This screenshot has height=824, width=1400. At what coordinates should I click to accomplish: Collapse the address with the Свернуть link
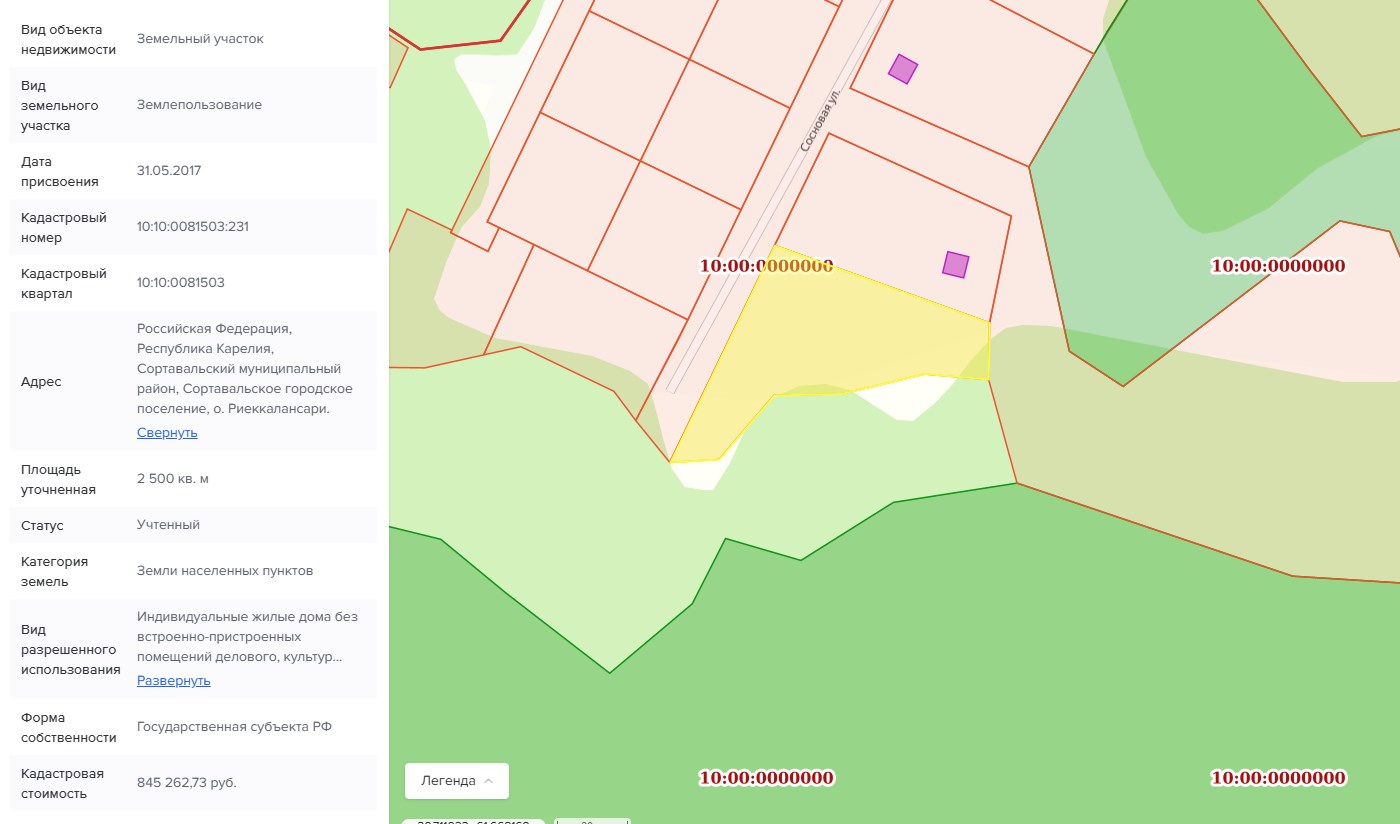167,433
